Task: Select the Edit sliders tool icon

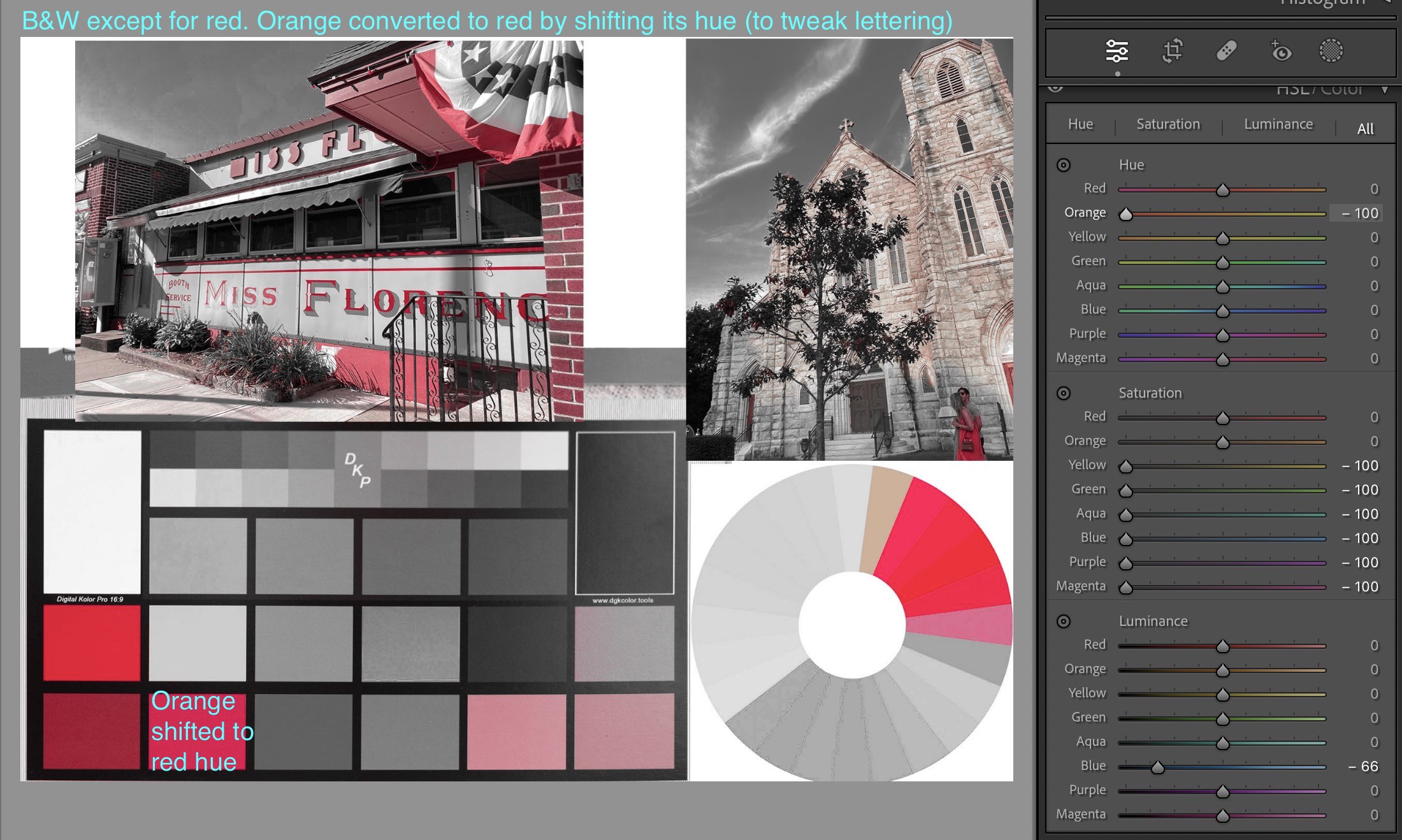Action: pyautogui.click(x=1117, y=51)
